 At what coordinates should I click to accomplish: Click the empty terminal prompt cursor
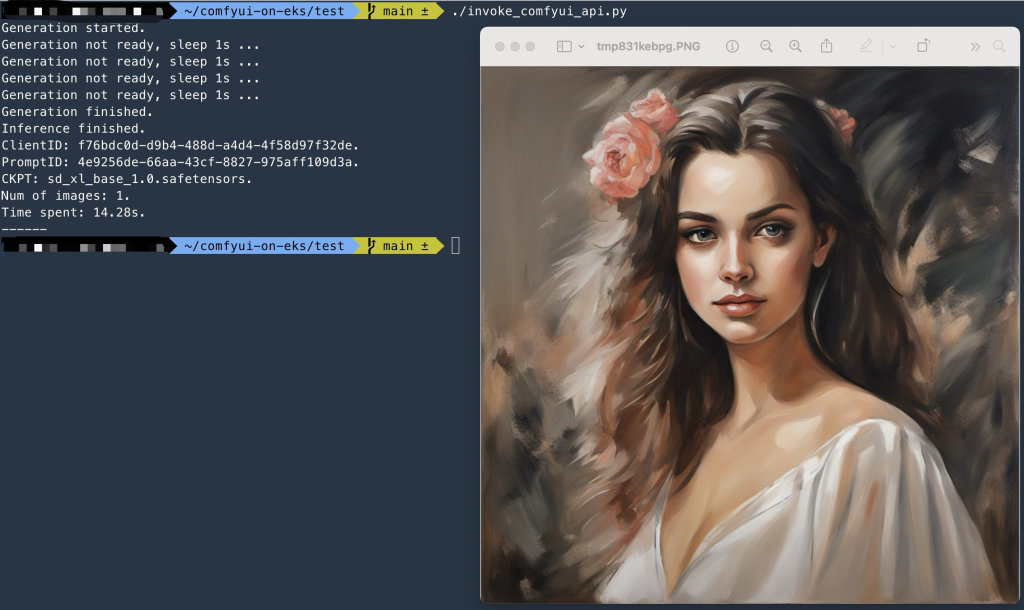click(x=456, y=245)
